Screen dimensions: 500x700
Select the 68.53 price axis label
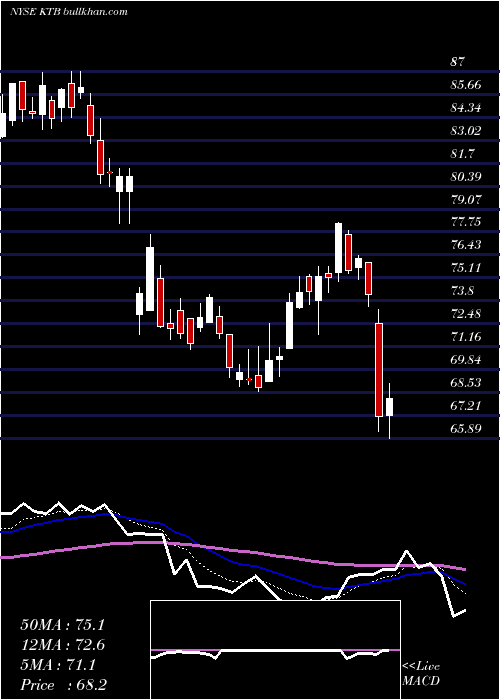point(467,383)
